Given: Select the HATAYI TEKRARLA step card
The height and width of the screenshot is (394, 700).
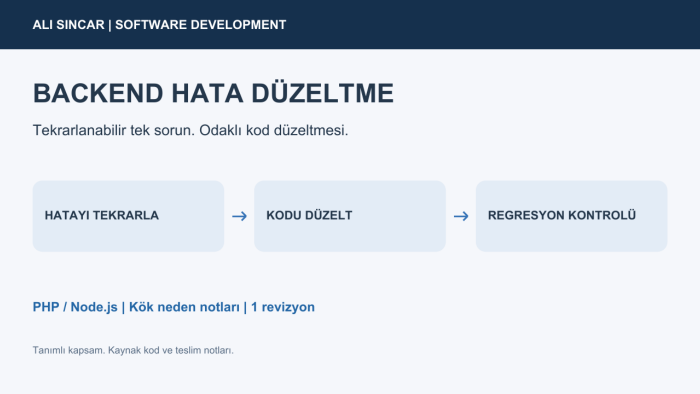Looking at the screenshot, I should (129, 216).
